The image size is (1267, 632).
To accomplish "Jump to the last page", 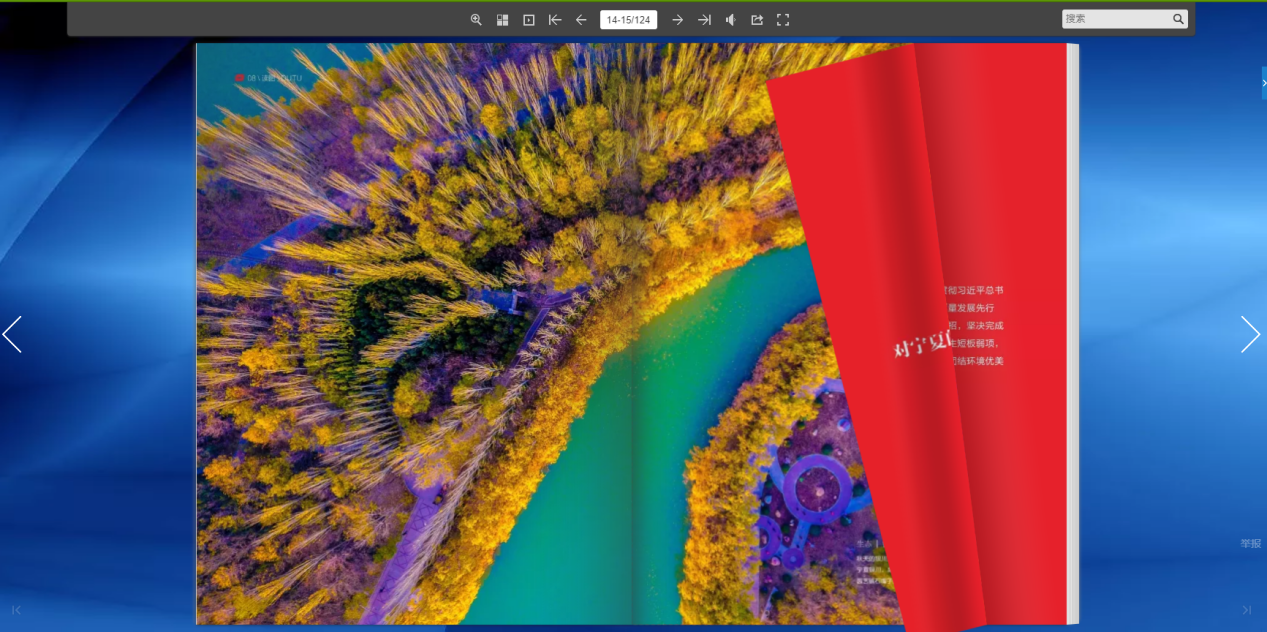I will coord(705,20).
